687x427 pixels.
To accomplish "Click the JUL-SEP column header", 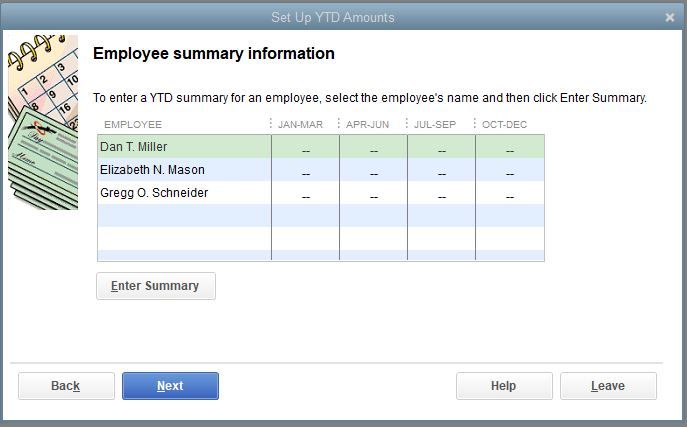I will 435,124.
